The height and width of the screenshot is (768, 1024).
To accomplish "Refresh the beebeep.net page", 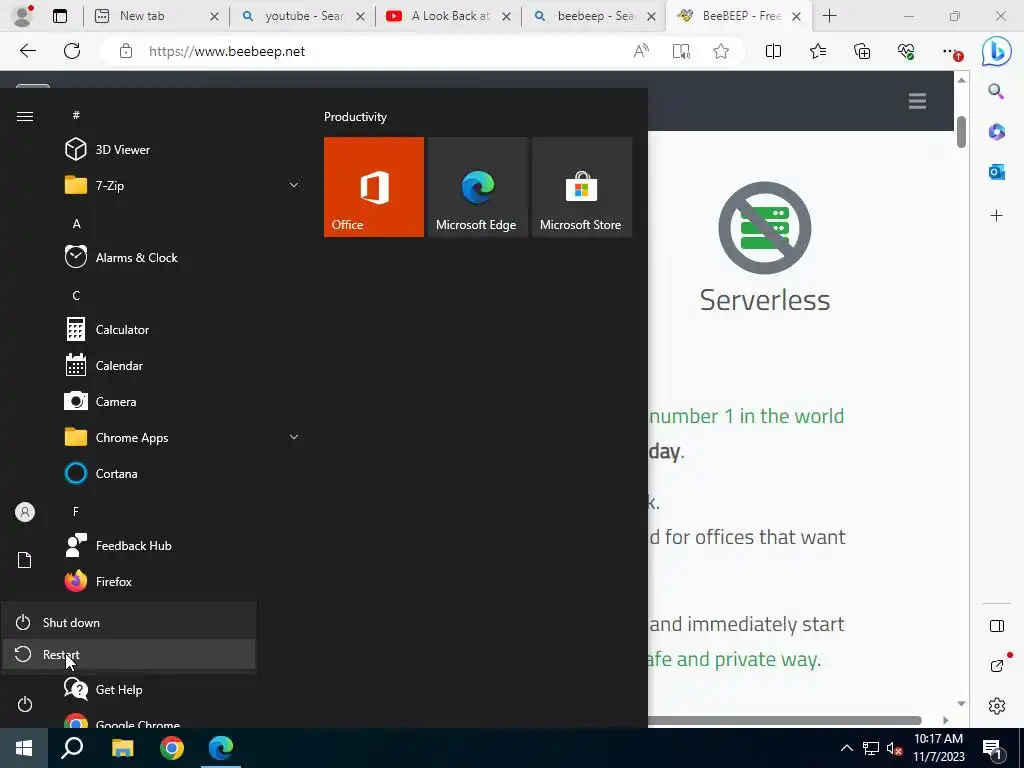I will click(72, 51).
